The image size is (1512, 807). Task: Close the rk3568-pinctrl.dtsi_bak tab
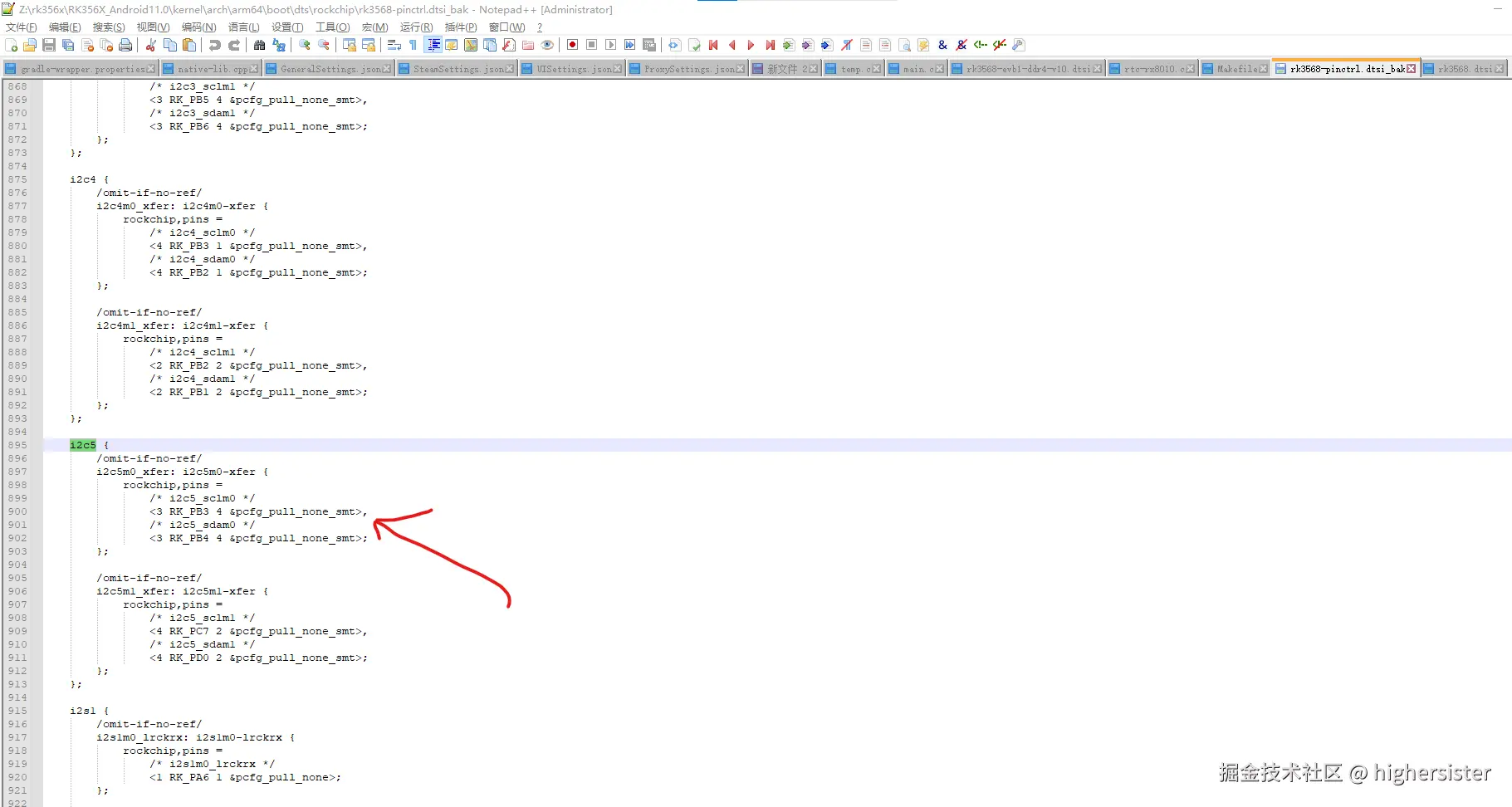pos(1411,69)
